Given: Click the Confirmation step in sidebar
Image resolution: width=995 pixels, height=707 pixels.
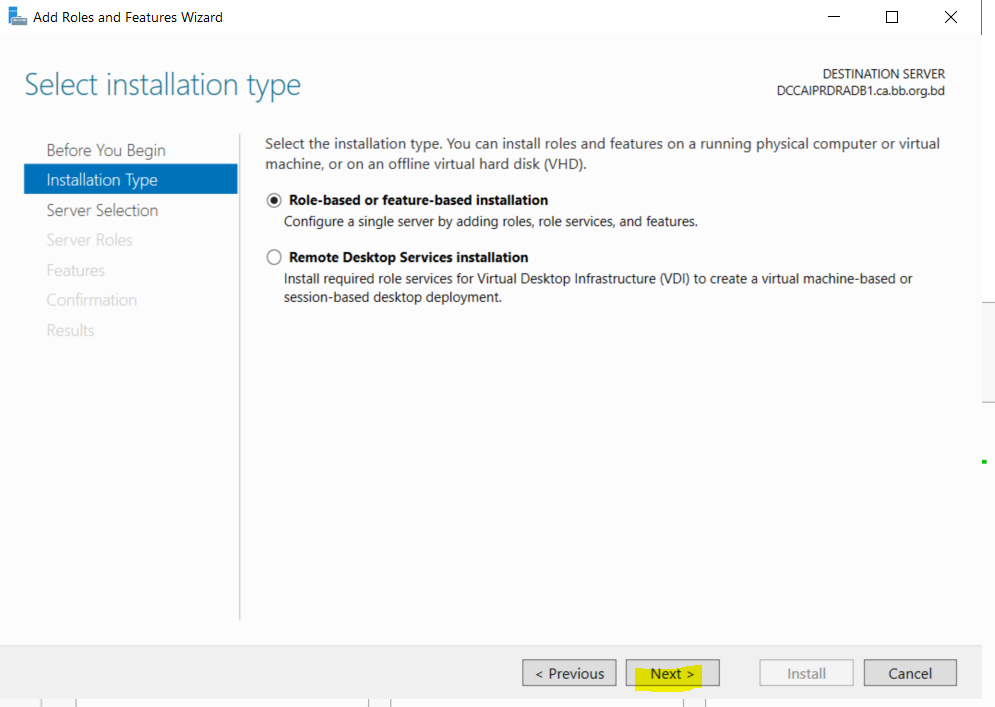Looking at the screenshot, I should [91, 300].
